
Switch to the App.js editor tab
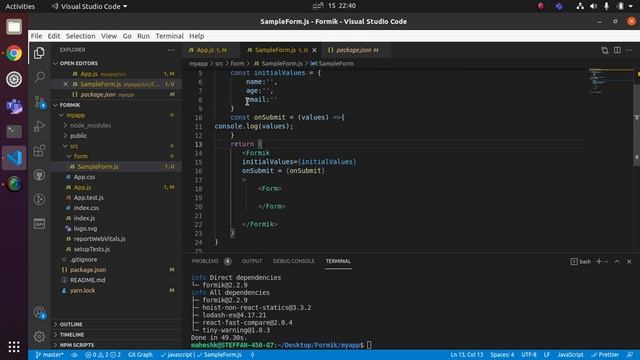tap(211, 50)
